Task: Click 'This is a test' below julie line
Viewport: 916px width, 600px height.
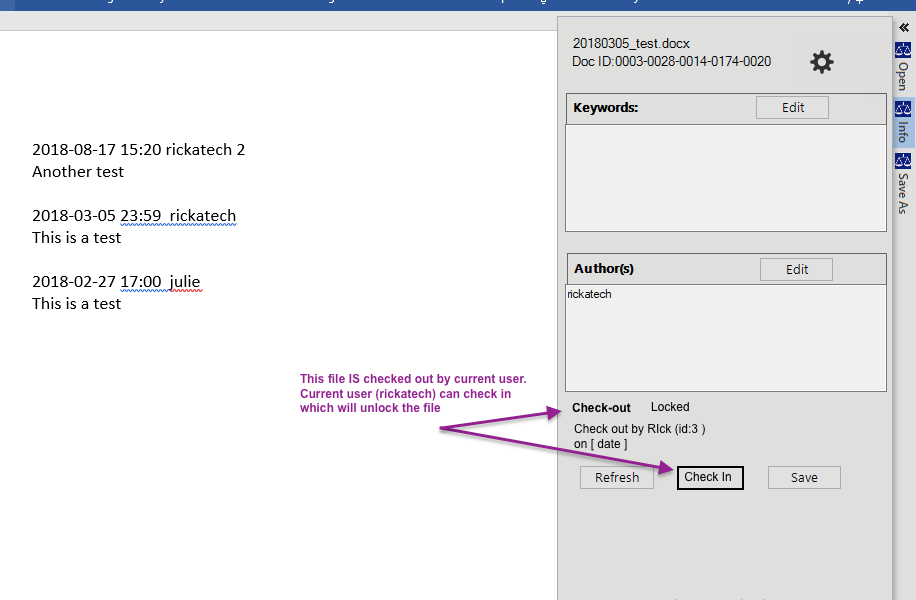Action: [77, 304]
